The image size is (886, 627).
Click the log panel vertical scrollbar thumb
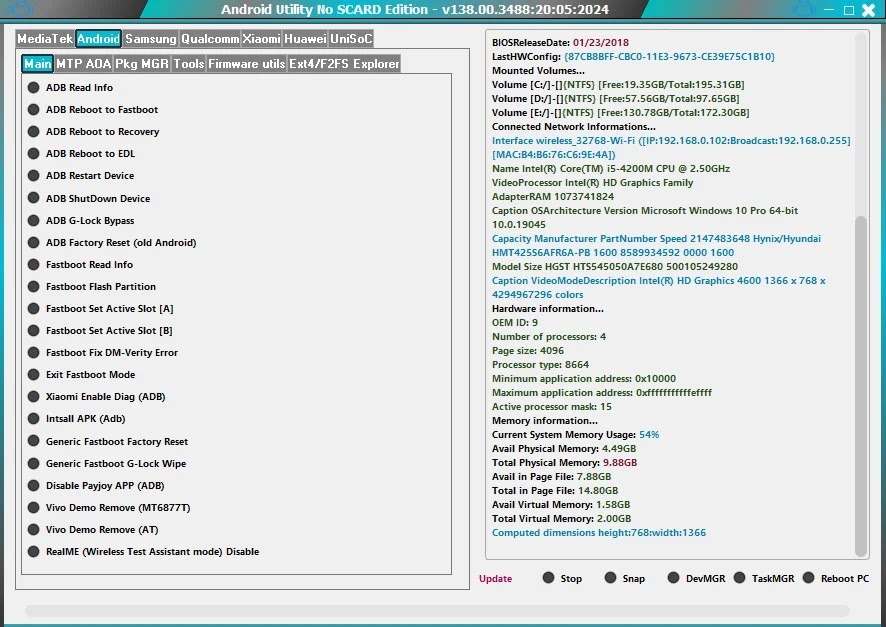(861, 386)
